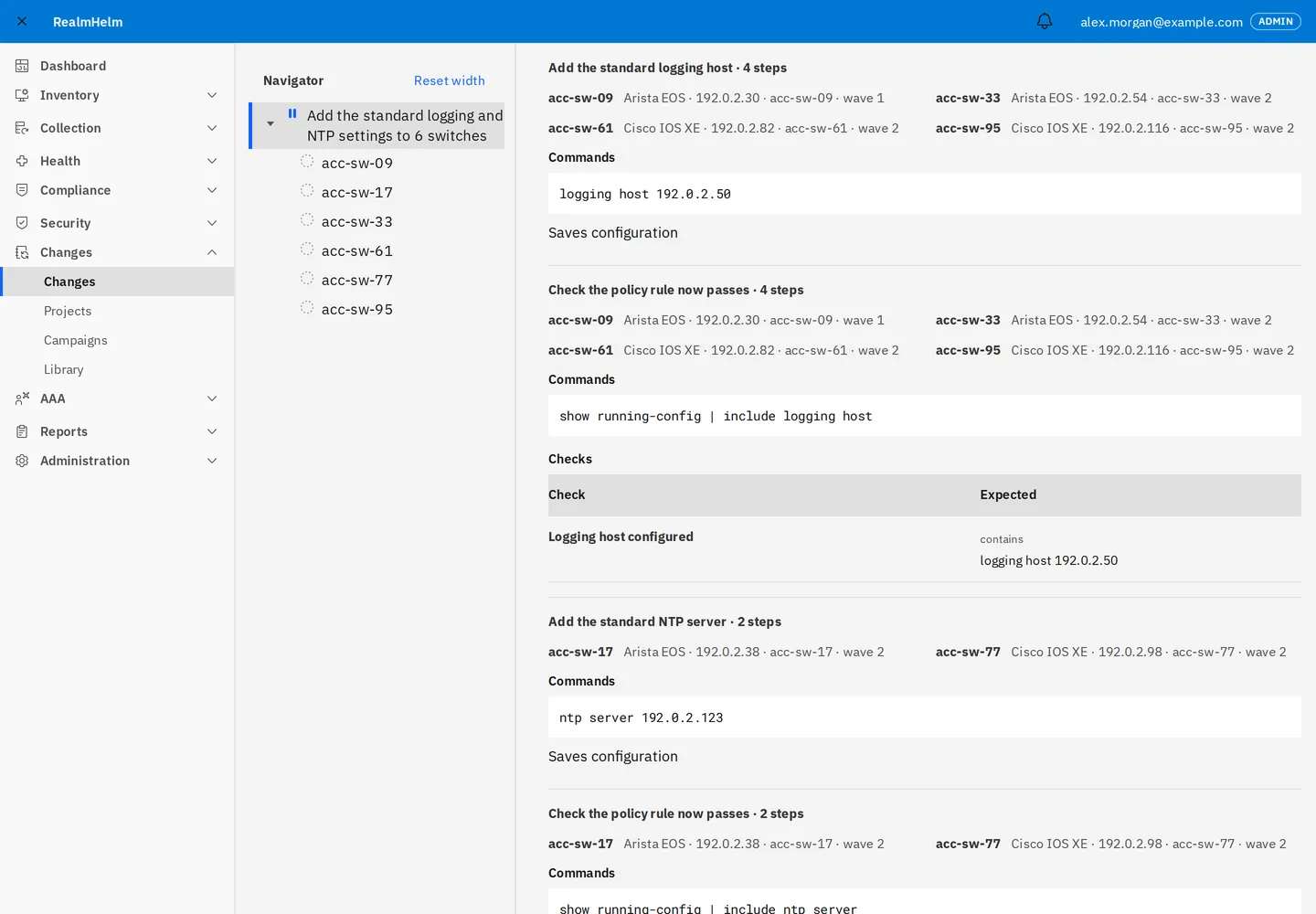Image resolution: width=1316 pixels, height=914 pixels.
Task: Open the Security menu label
Action: click(x=65, y=223)
